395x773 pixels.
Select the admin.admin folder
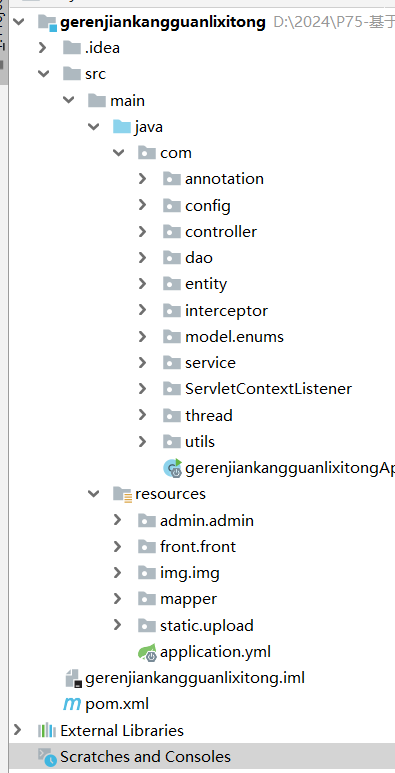point(207,520)
